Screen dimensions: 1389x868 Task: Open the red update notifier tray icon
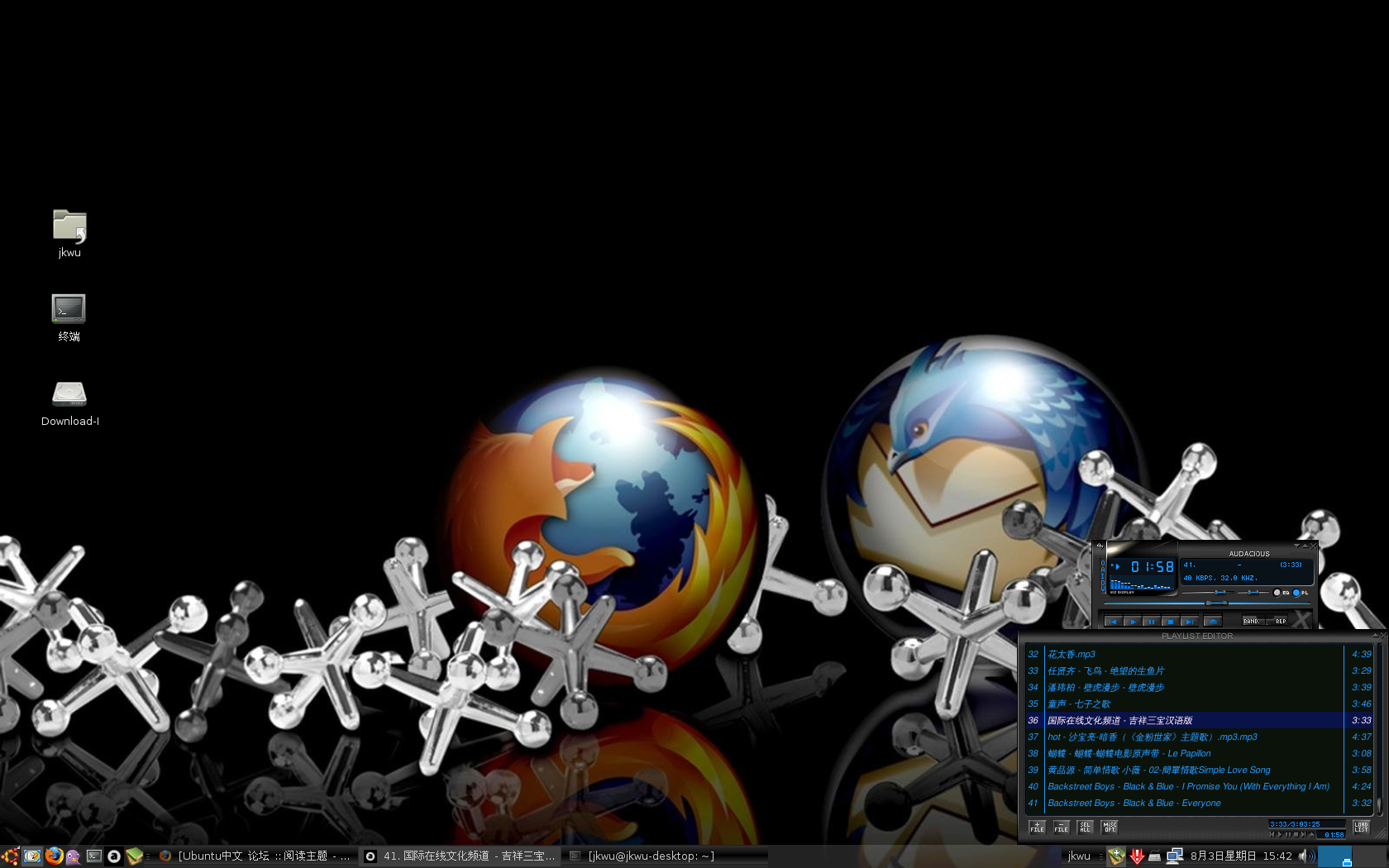point(1137,856)
